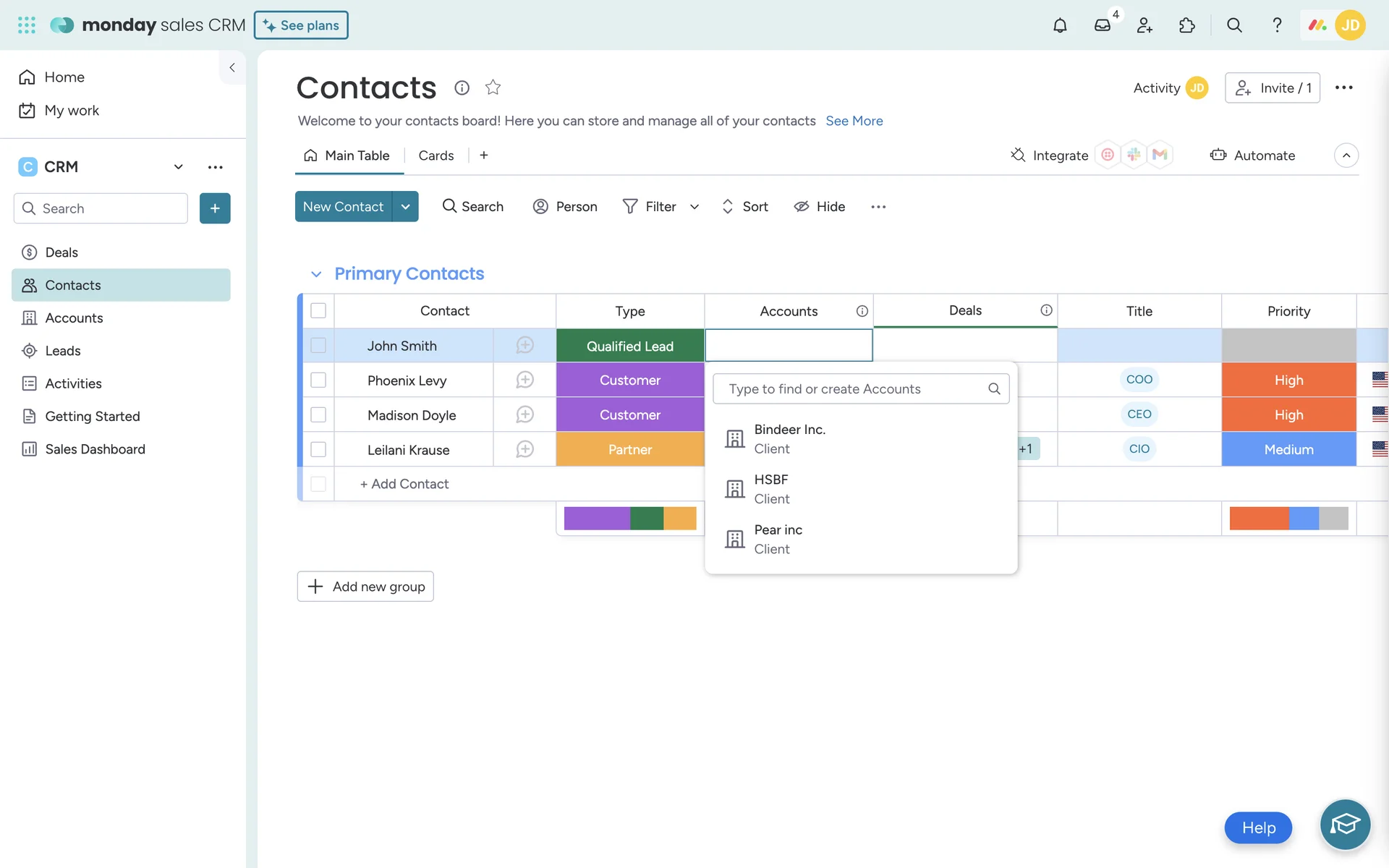Click the Add new group button
The width and height of the screenshot is (1389, 868).
point(365,587)
